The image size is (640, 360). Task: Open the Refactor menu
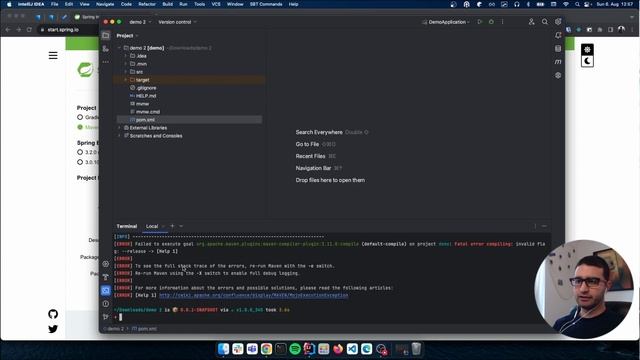[x=147, y=4]
